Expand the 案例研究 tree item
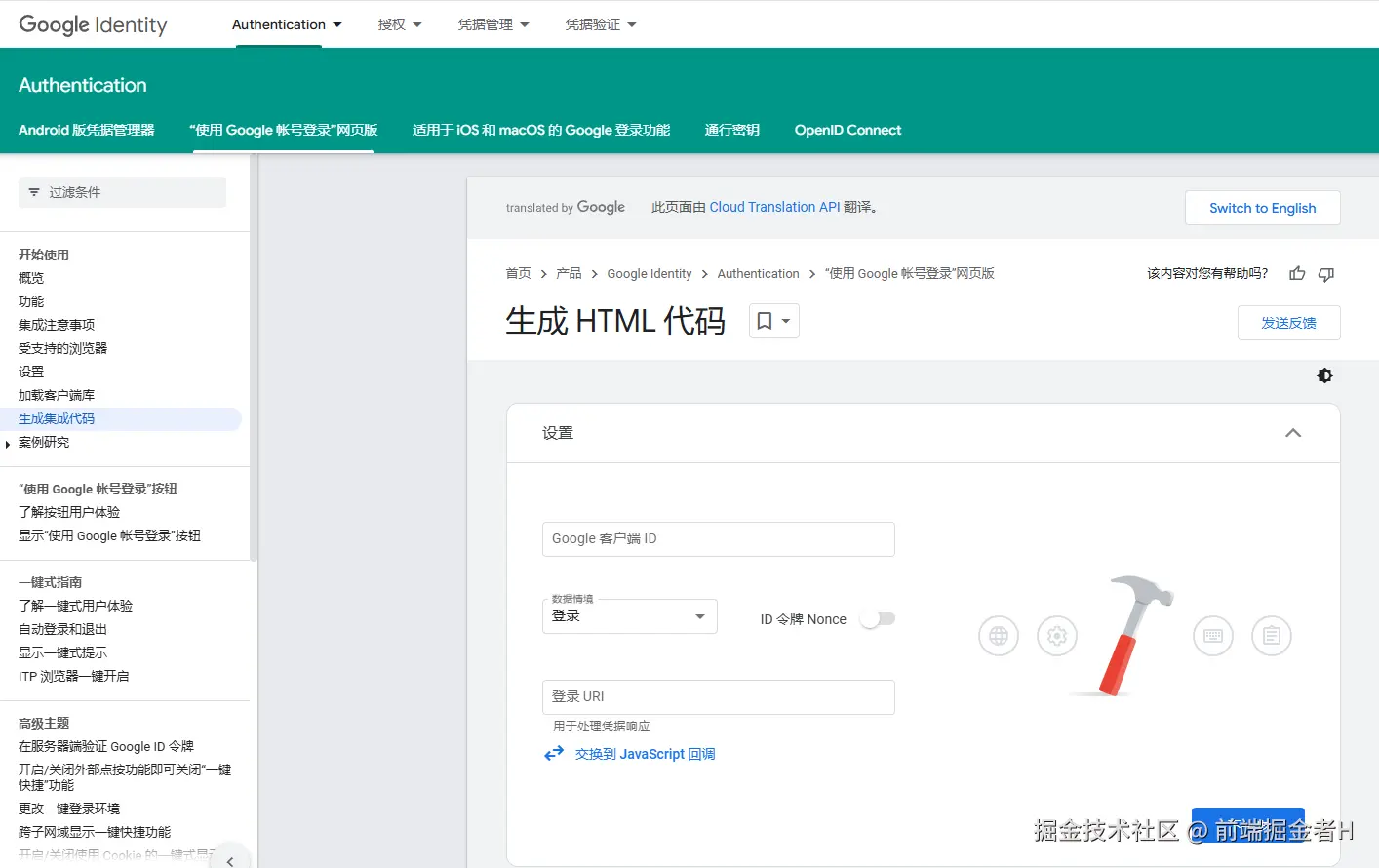 point(8,444)
